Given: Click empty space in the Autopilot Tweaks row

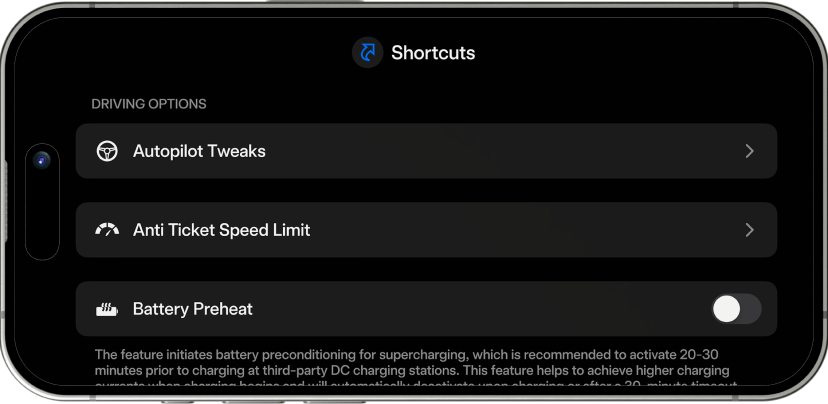Looking at the screenshot, I should [x=500, y=151].
